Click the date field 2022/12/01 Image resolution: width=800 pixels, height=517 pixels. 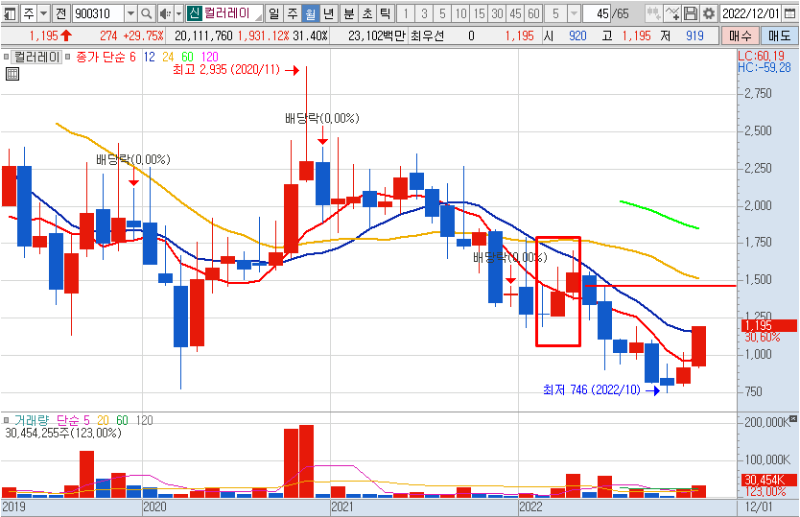click(x=752, y=13)
